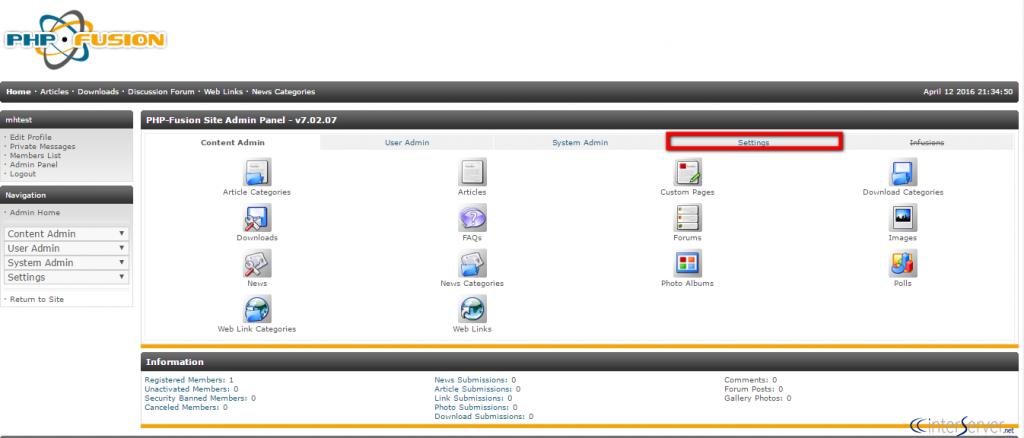Screen dimensions: 1024x438
Task: Expand the Settings sidebar dropdown
Action: (x=66, y=277)
